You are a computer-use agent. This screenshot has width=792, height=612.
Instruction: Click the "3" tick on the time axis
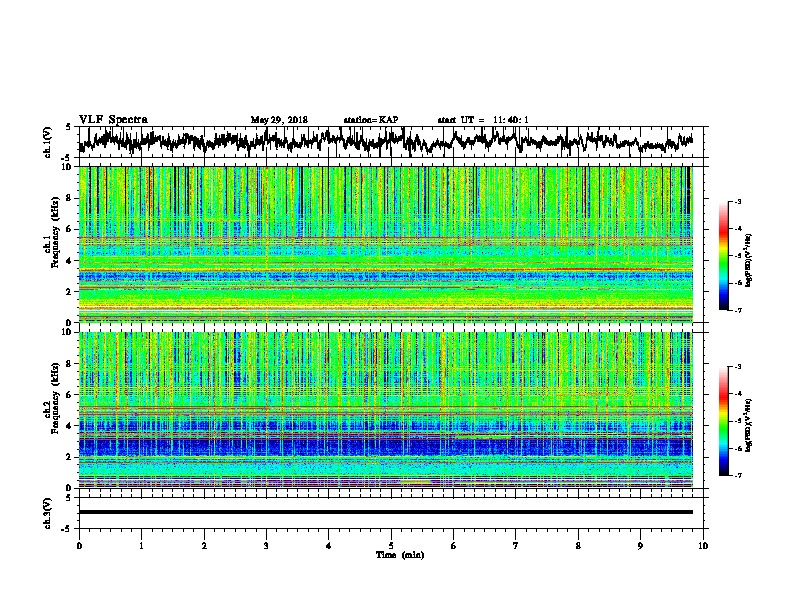coord(266,546)
